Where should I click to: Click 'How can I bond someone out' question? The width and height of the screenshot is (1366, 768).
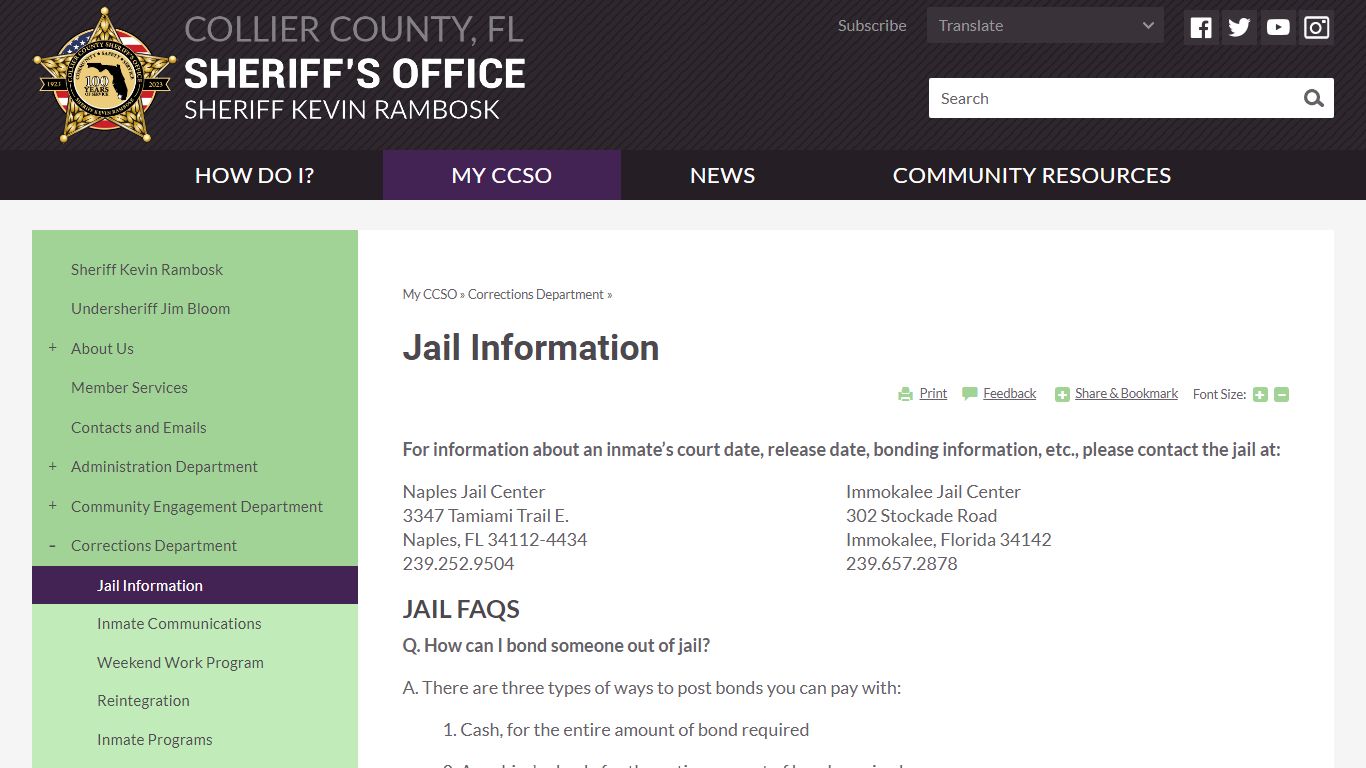[x=556, y=645]
